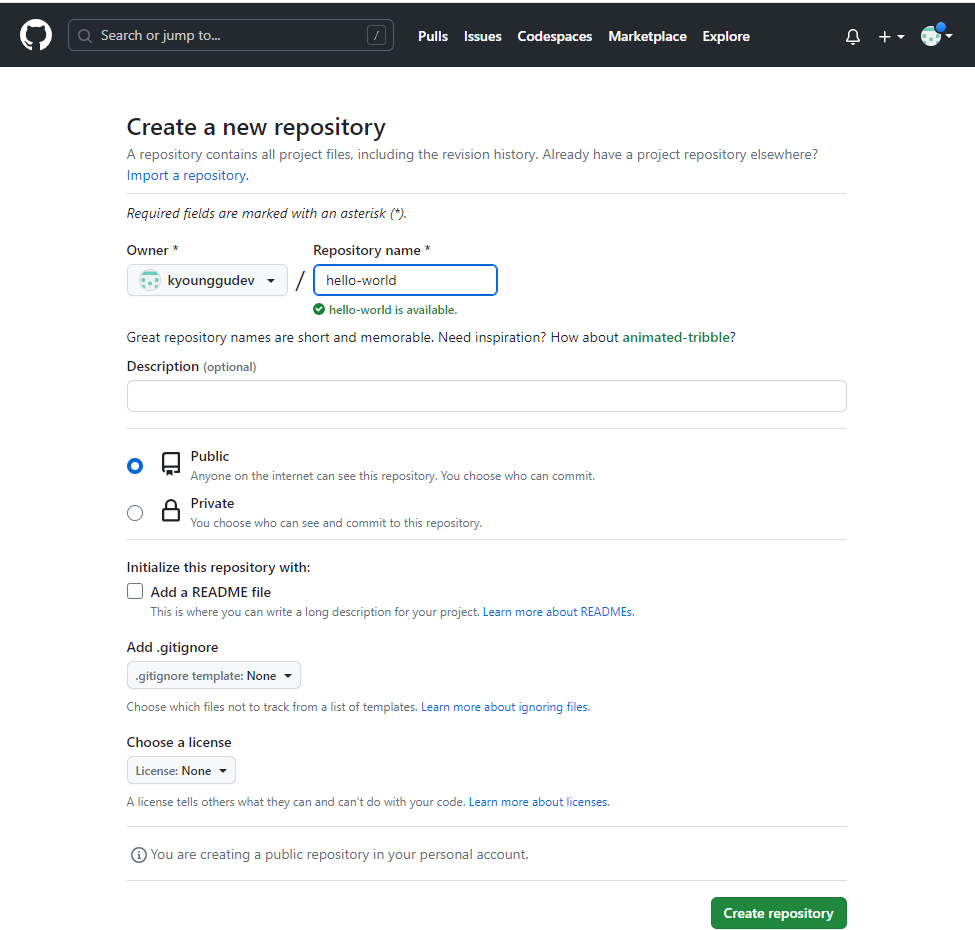Click the 'Choose a license' label
Image resolution: width=975 pixels, height=930 pixels.
179,742
